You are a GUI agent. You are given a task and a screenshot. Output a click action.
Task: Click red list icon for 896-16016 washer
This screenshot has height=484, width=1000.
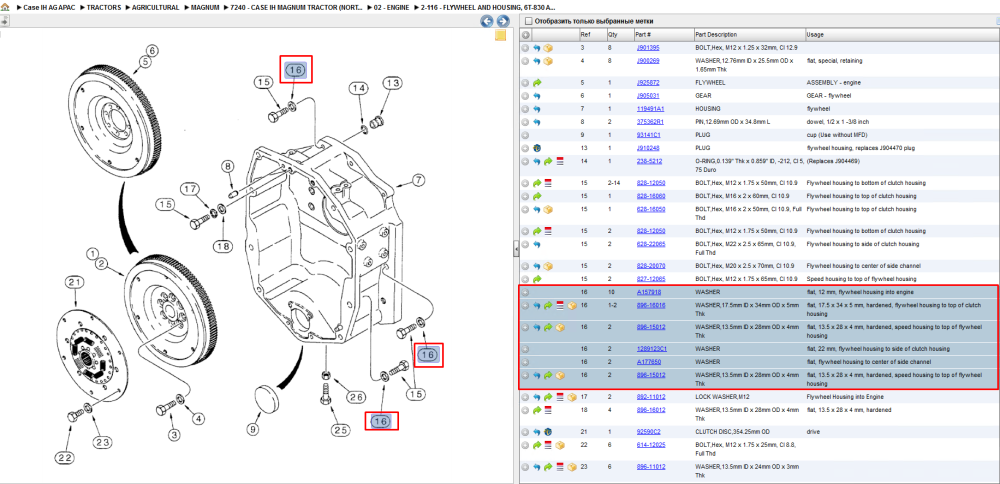pos(560,305)
